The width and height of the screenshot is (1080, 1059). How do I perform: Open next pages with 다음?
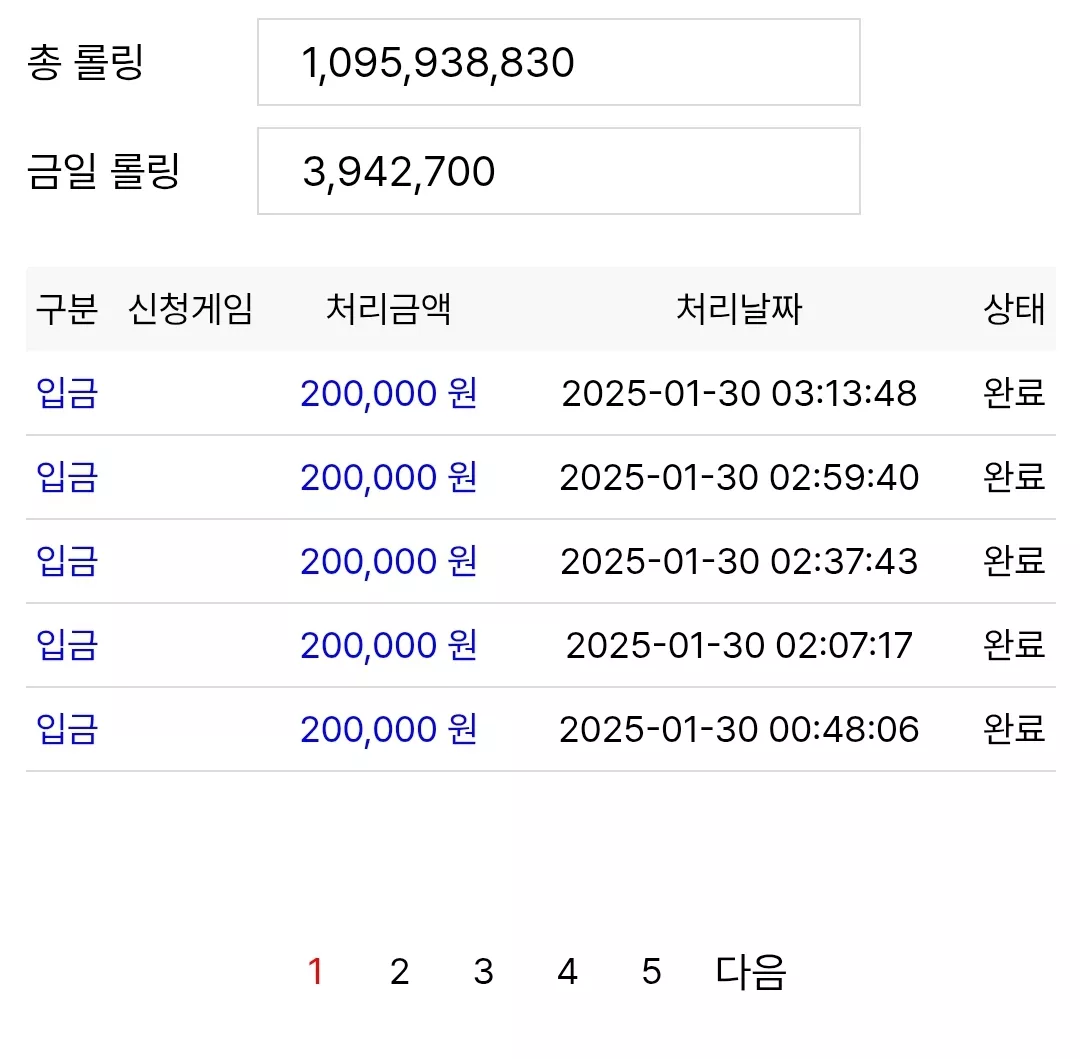pos(751,972)
